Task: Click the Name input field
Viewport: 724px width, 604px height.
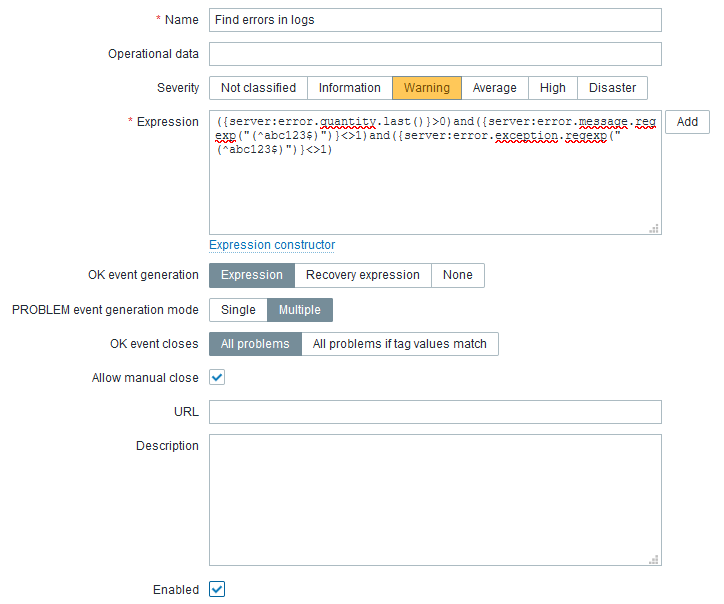Action: point(435,20)
